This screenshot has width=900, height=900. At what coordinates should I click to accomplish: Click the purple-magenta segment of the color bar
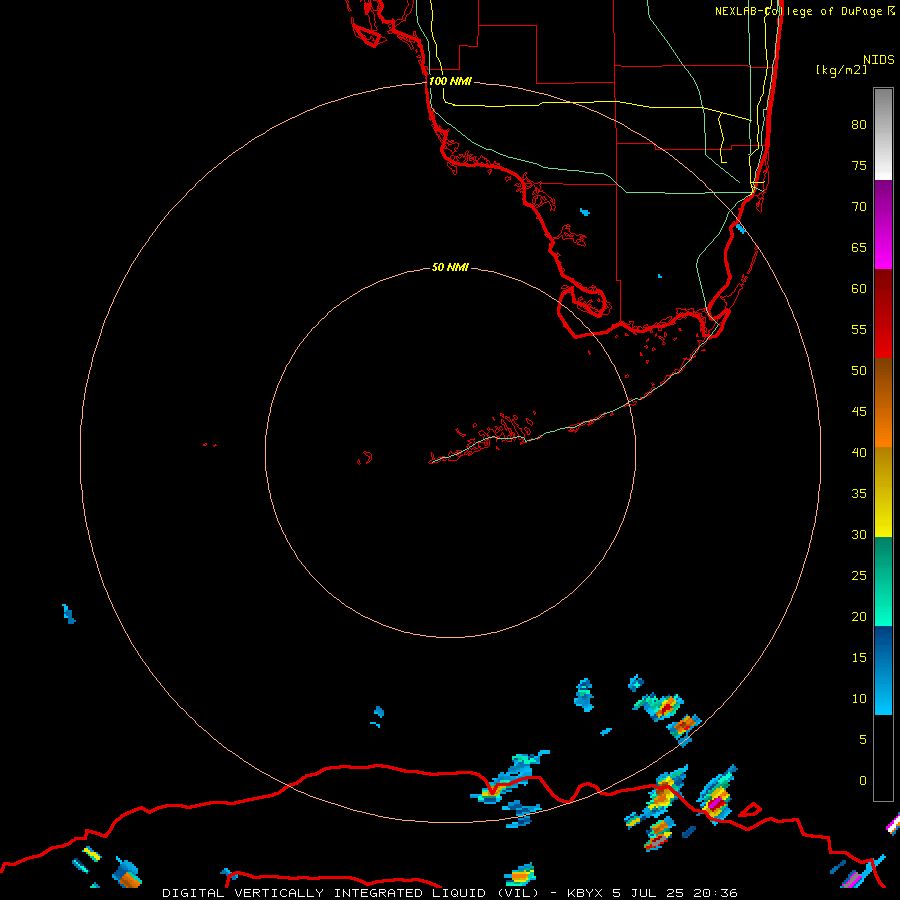click(883, 224)
